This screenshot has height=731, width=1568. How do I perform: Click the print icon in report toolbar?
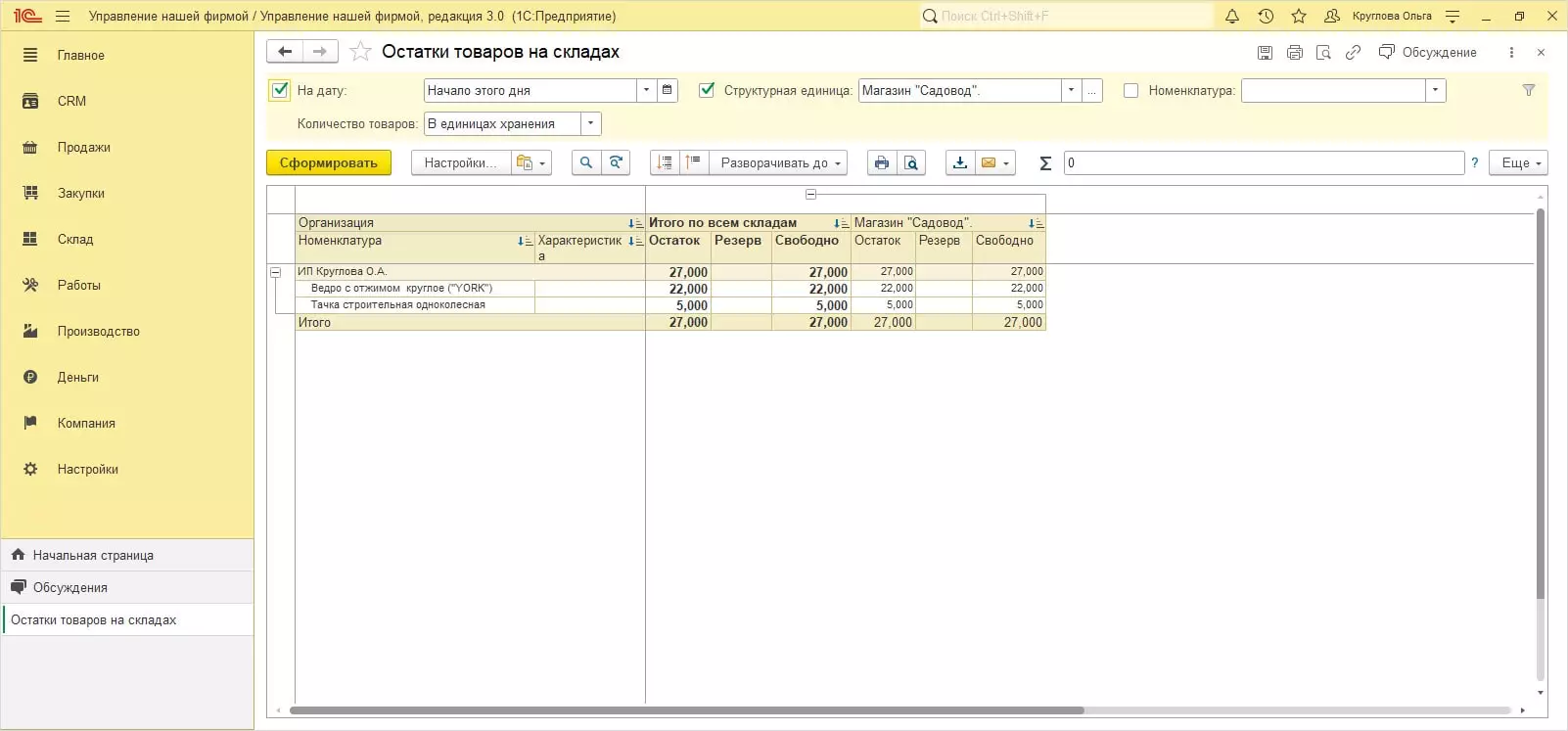(x=881, y=162)
